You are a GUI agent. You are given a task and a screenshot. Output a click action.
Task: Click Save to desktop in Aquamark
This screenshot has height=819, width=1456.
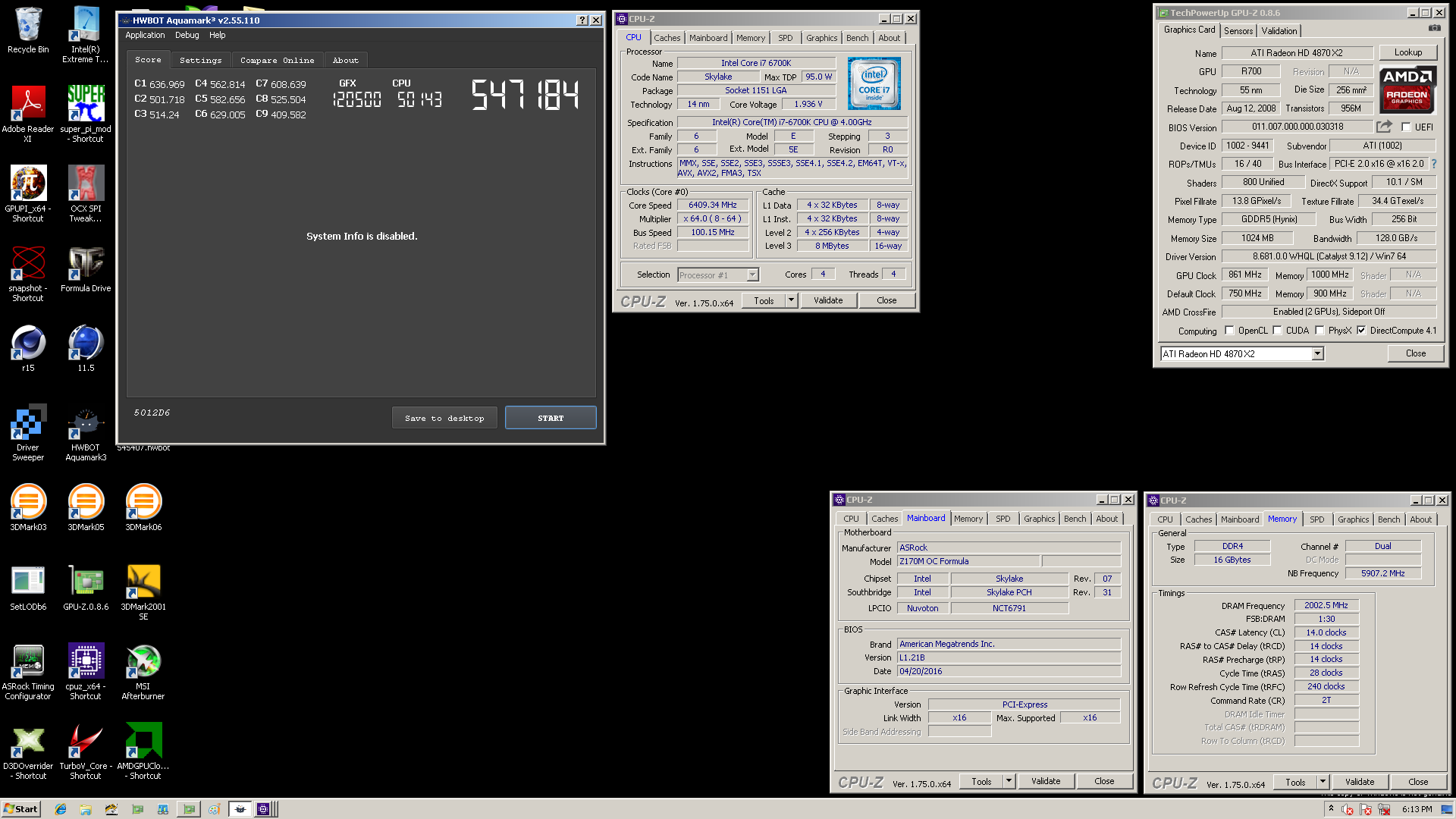(x=444, y=418)
